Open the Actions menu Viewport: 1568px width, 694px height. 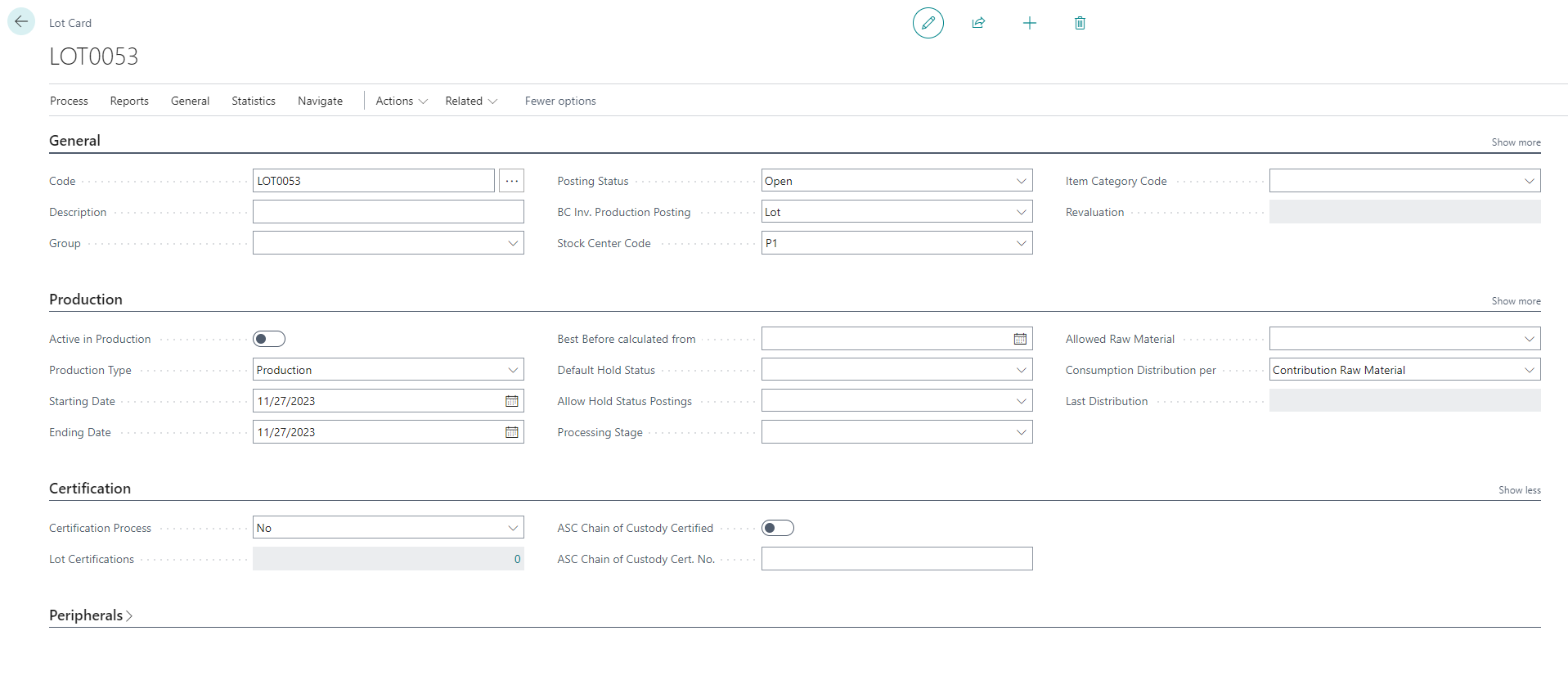point(401,101)
